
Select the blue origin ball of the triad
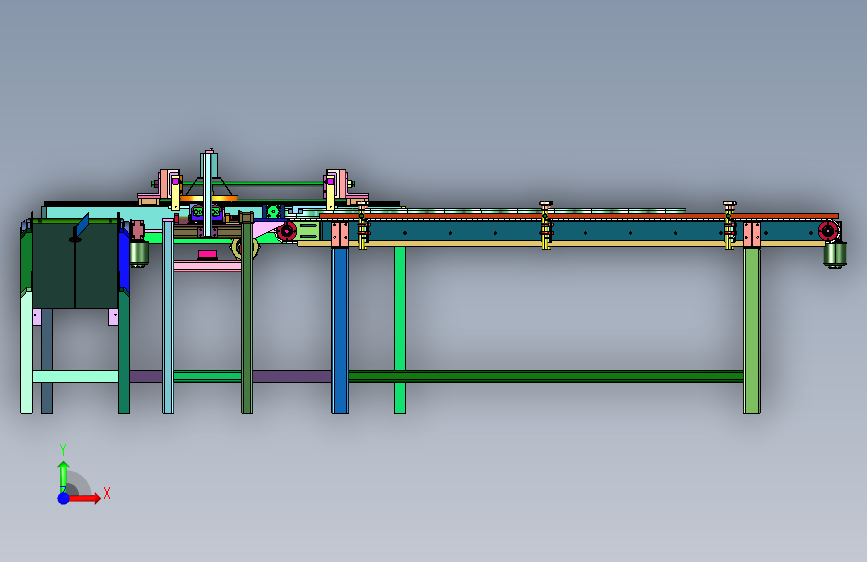64,498
